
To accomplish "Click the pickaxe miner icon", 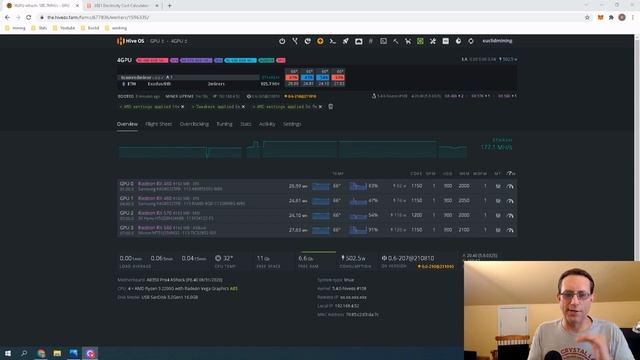I will (x=396, y=41).
